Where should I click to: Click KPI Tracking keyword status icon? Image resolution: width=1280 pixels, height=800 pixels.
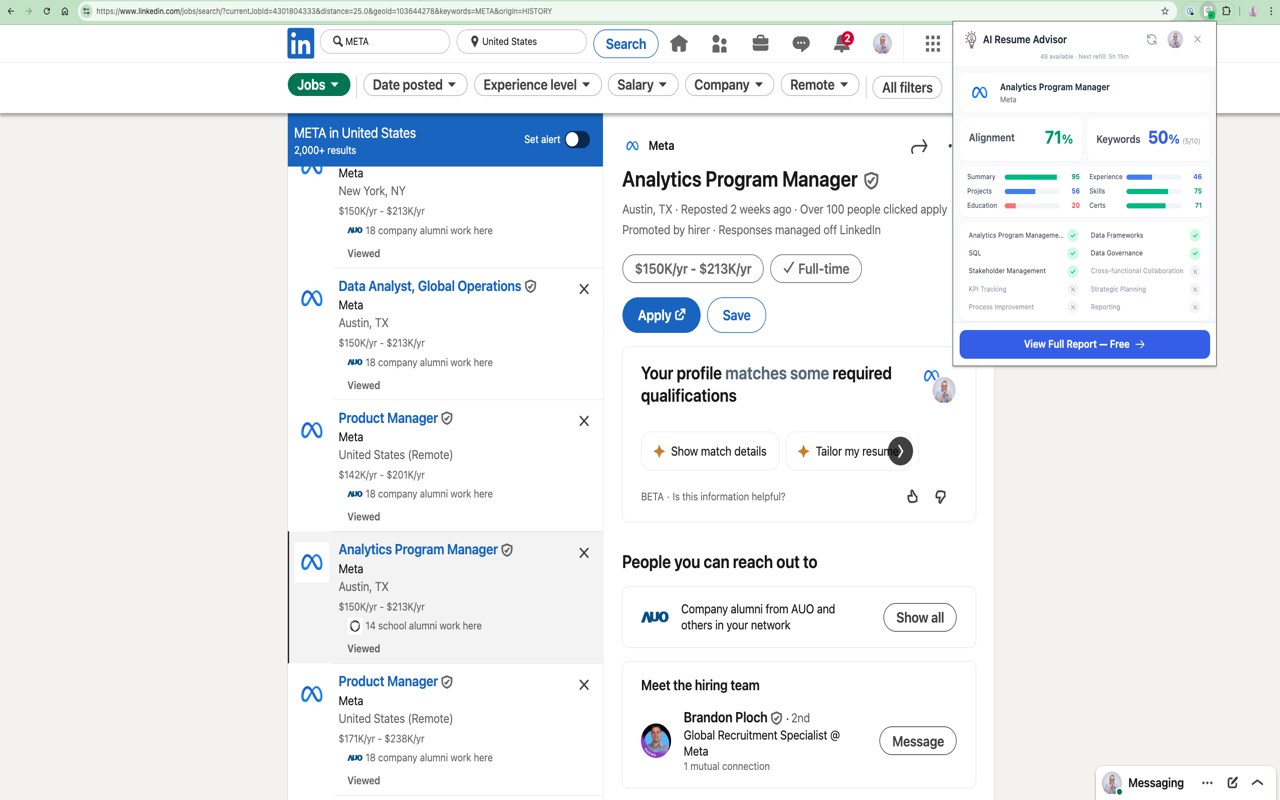click(1072, 289)
